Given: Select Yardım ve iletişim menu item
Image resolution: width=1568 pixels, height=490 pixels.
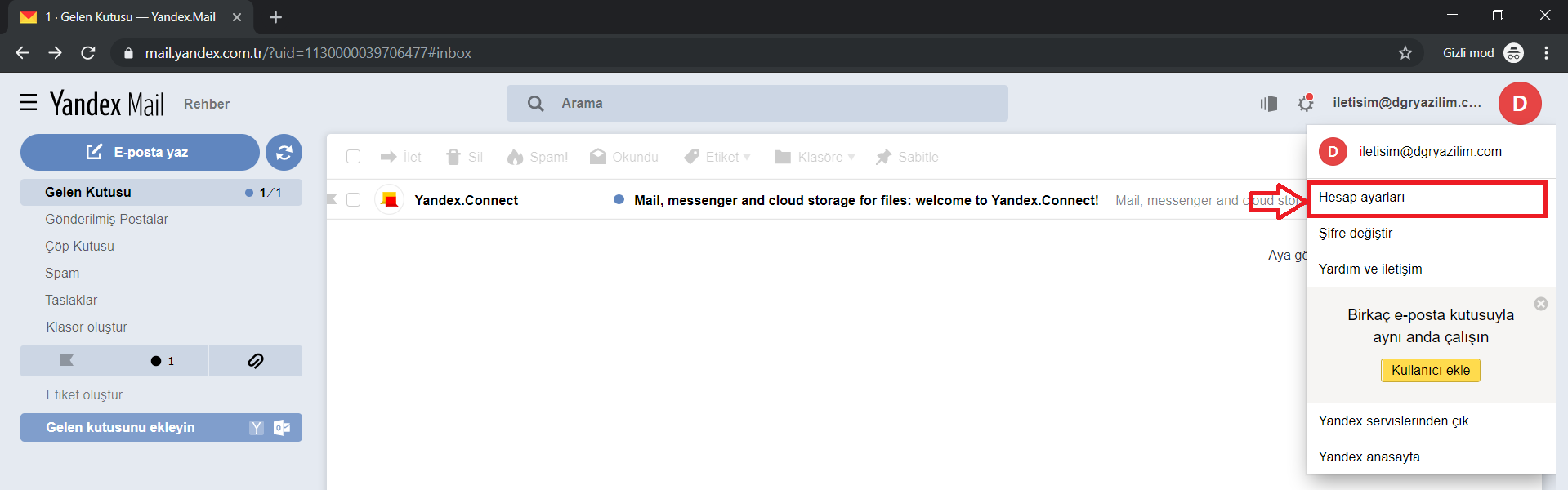Looking at the screenshot, I should 1430,269.
